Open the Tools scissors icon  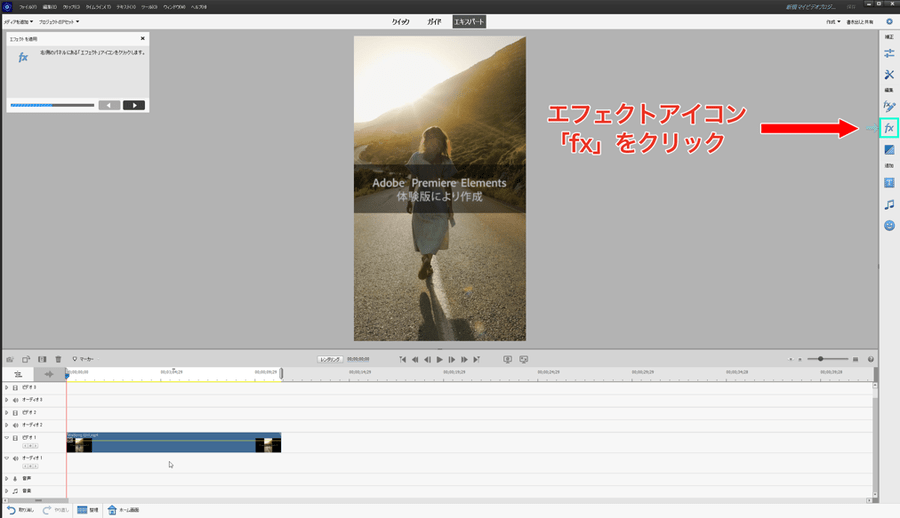point(889,75)
